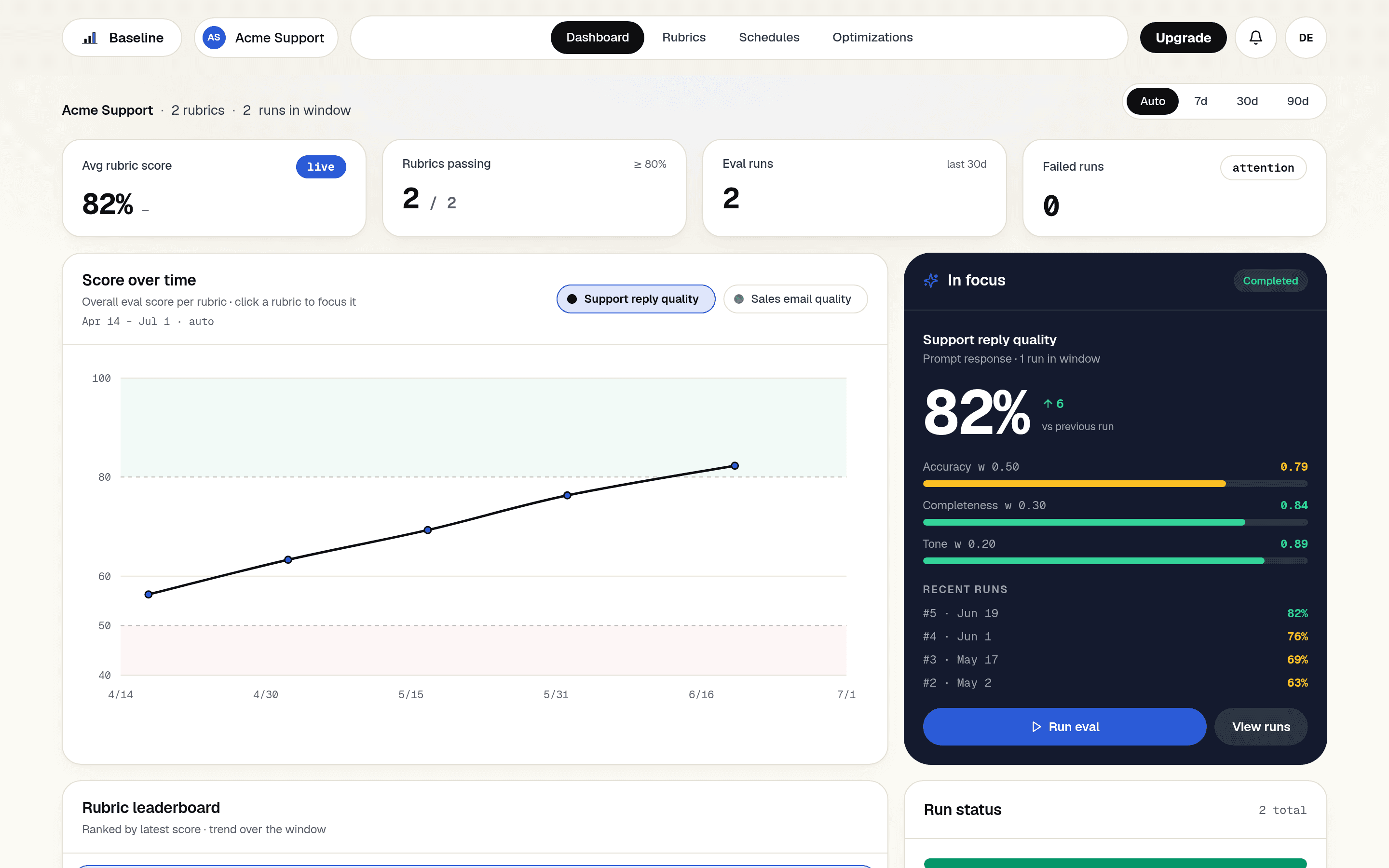Screen dimensions: 1389x868
Task: Open the Rubrics tab
Action: tap(683, 37)
